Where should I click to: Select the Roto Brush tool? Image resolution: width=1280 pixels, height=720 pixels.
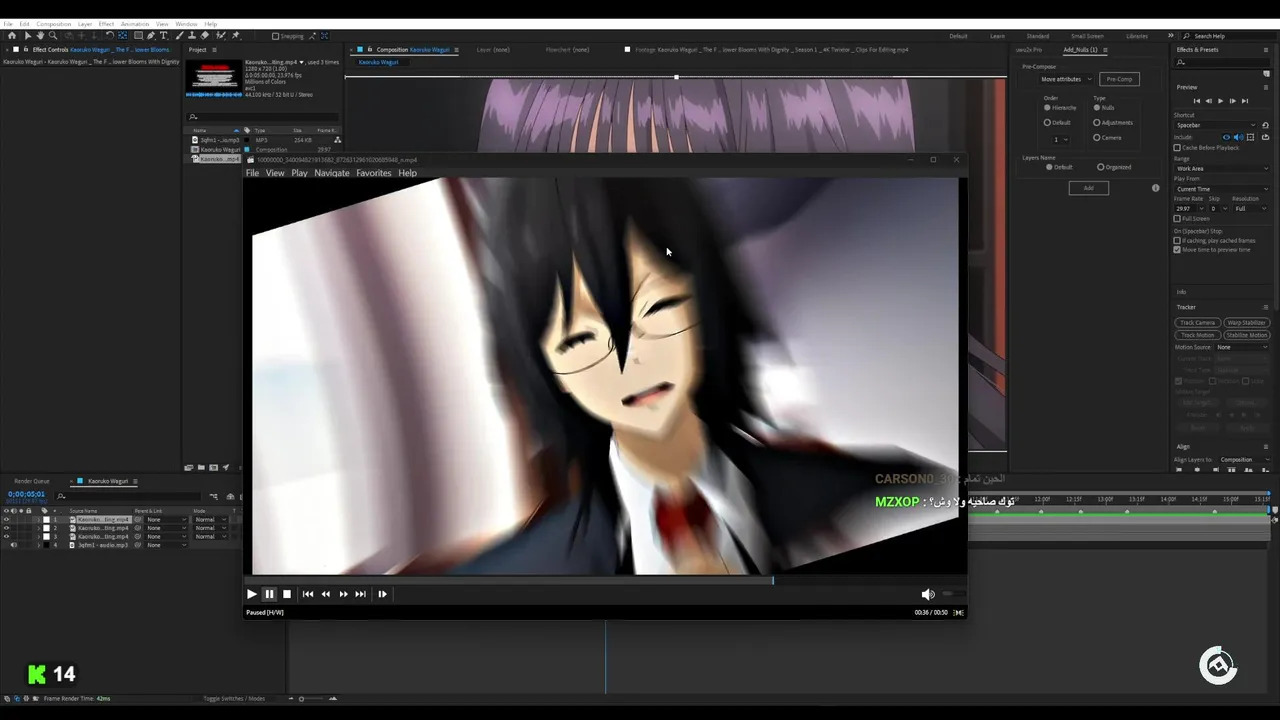221,35
